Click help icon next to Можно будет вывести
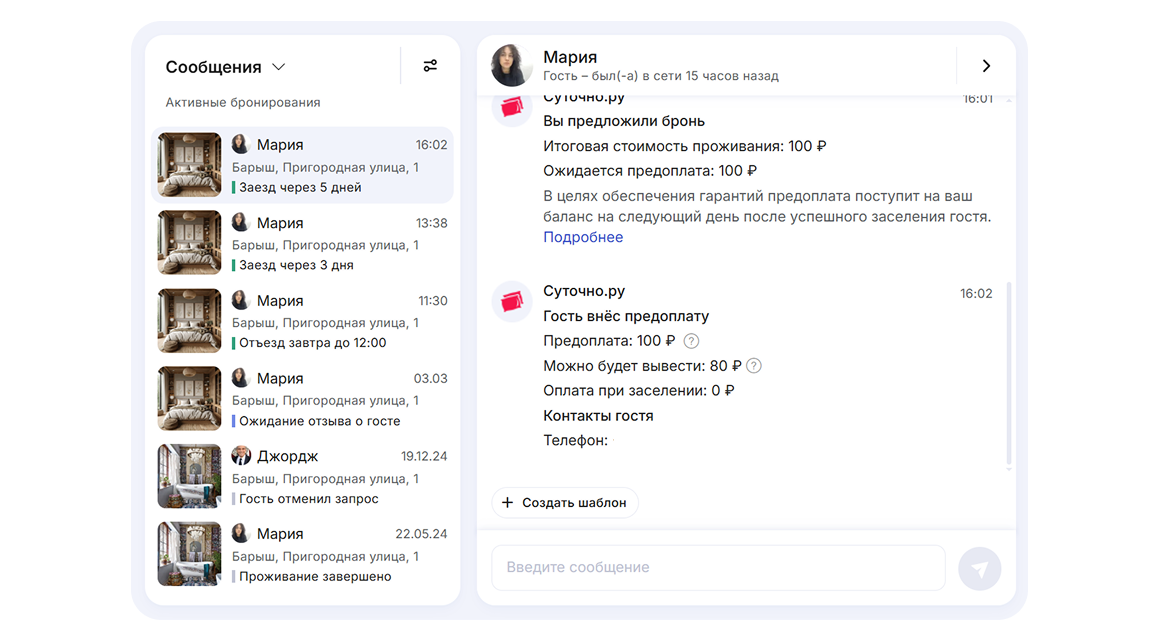 click(x=754, y=366)
